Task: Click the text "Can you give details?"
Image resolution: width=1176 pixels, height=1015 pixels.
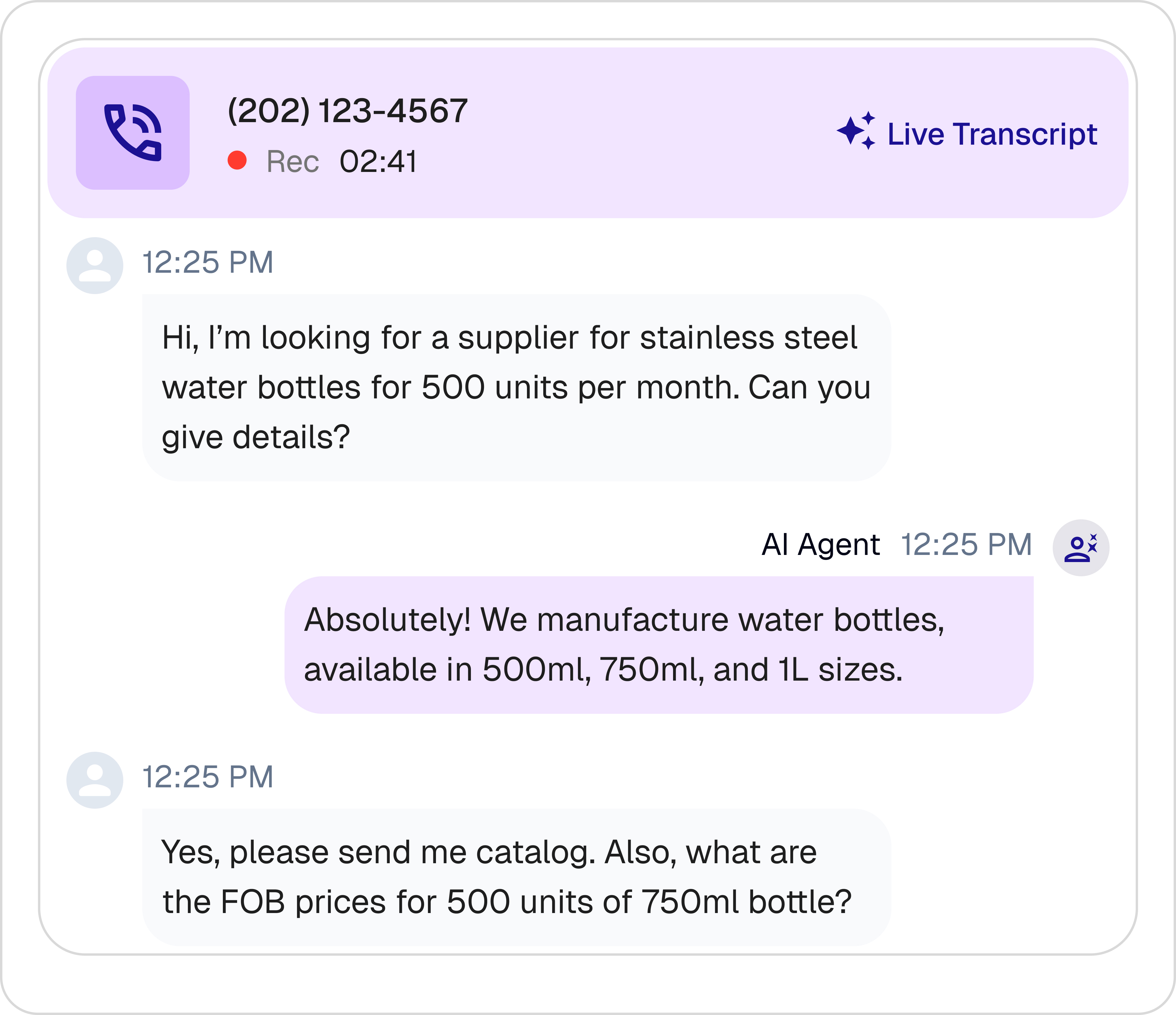Action: (x=517, y=413)
